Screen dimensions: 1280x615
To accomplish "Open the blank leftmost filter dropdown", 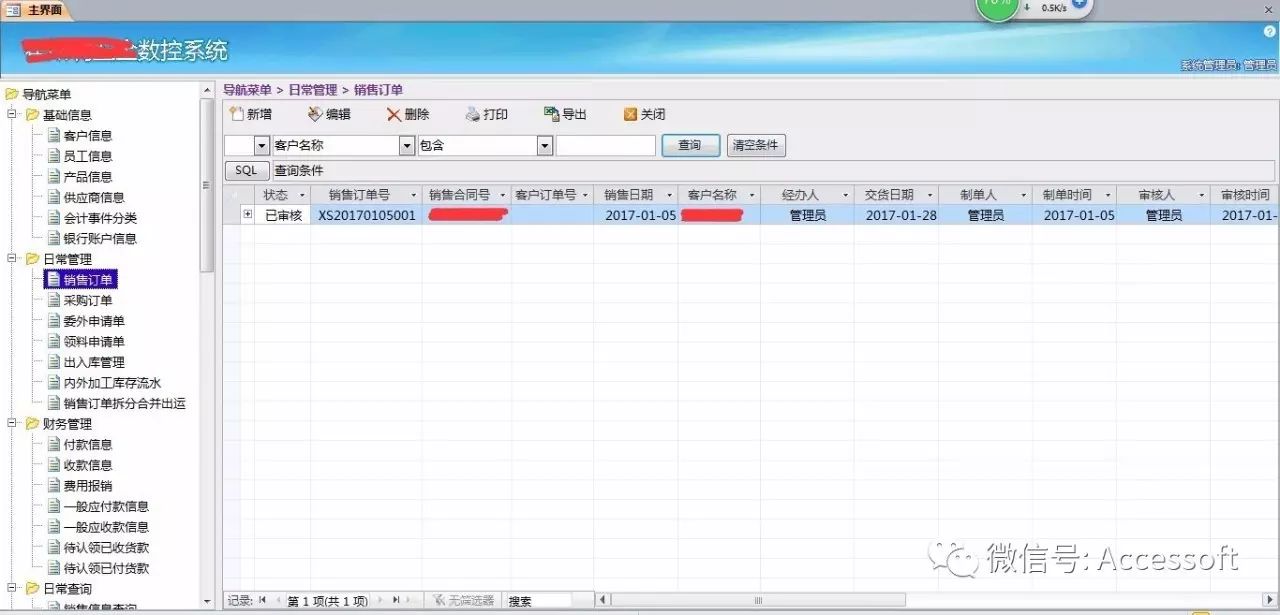I will [x=262, y=145].
